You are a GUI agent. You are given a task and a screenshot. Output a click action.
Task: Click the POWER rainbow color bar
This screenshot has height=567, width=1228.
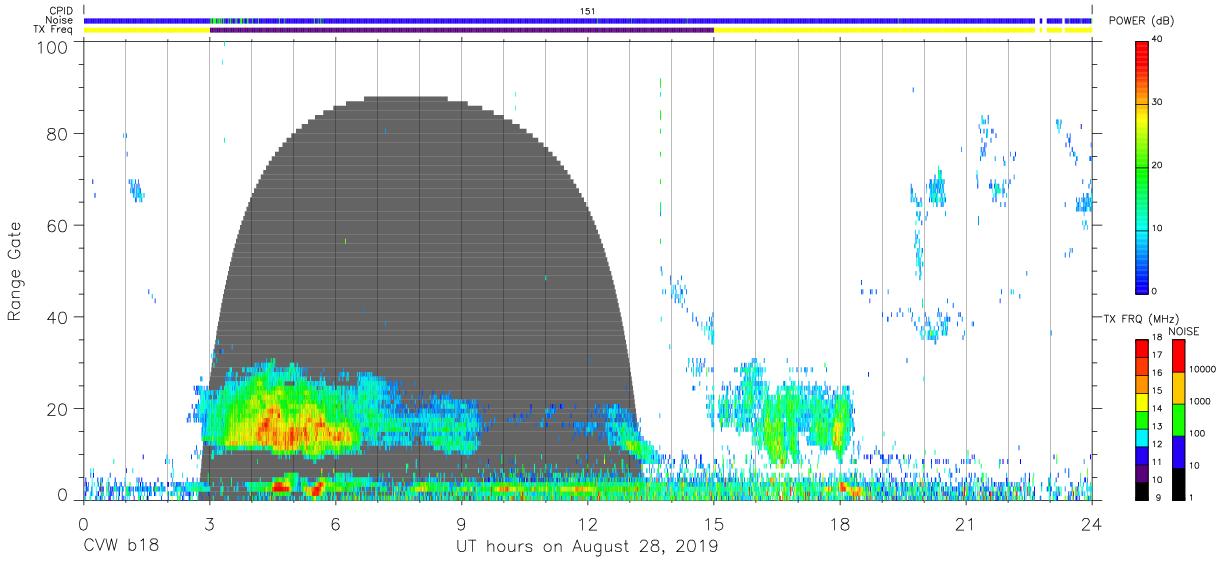pyautogui.click(x=1141, y=166)
